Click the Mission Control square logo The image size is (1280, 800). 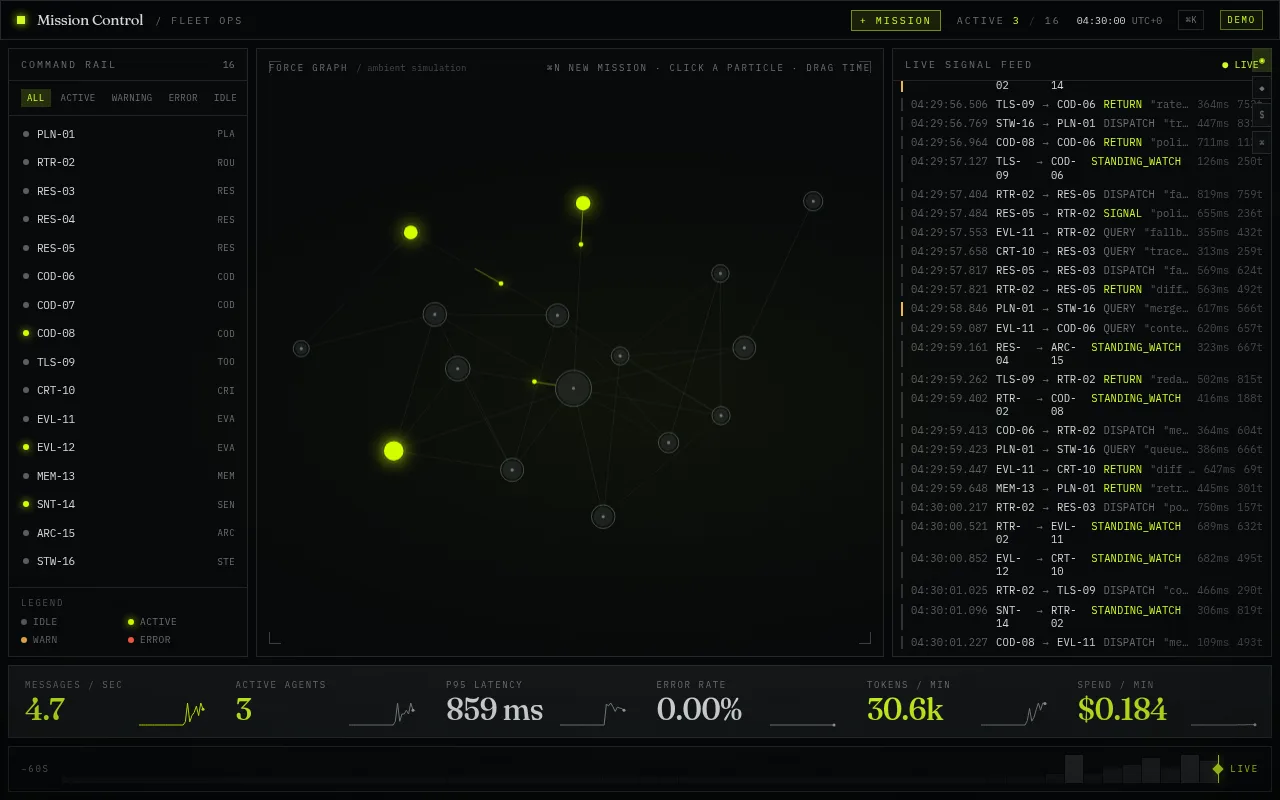pyautogui.click(x=21, y=20)
